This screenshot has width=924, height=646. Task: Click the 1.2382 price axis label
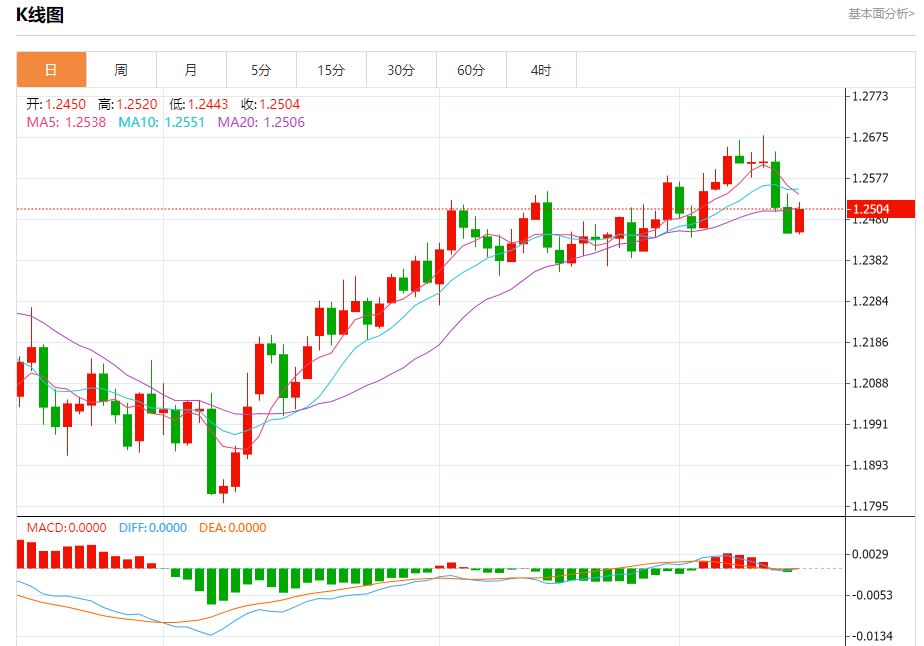870,260
